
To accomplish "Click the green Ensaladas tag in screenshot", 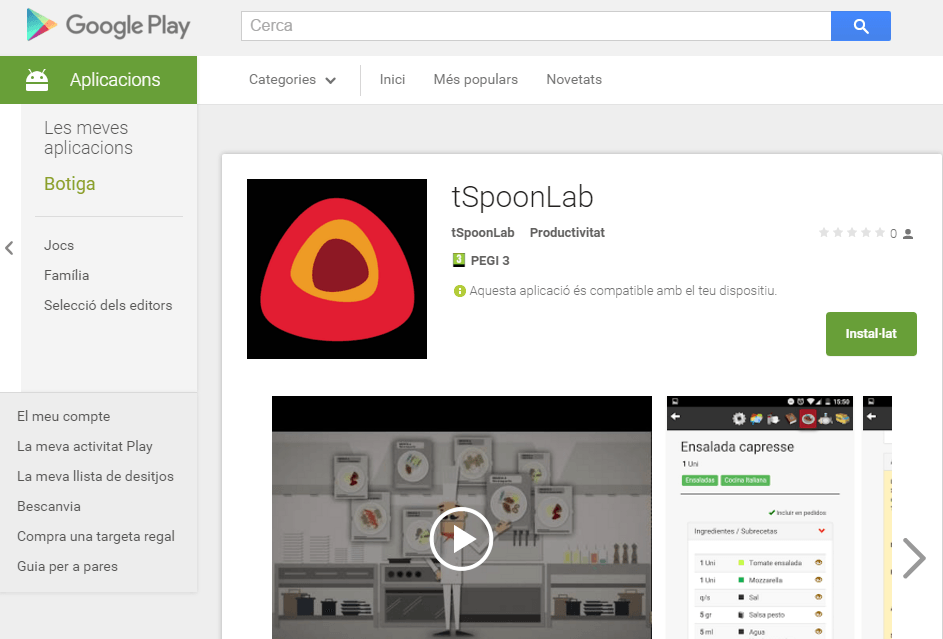I will coord(699,480).
